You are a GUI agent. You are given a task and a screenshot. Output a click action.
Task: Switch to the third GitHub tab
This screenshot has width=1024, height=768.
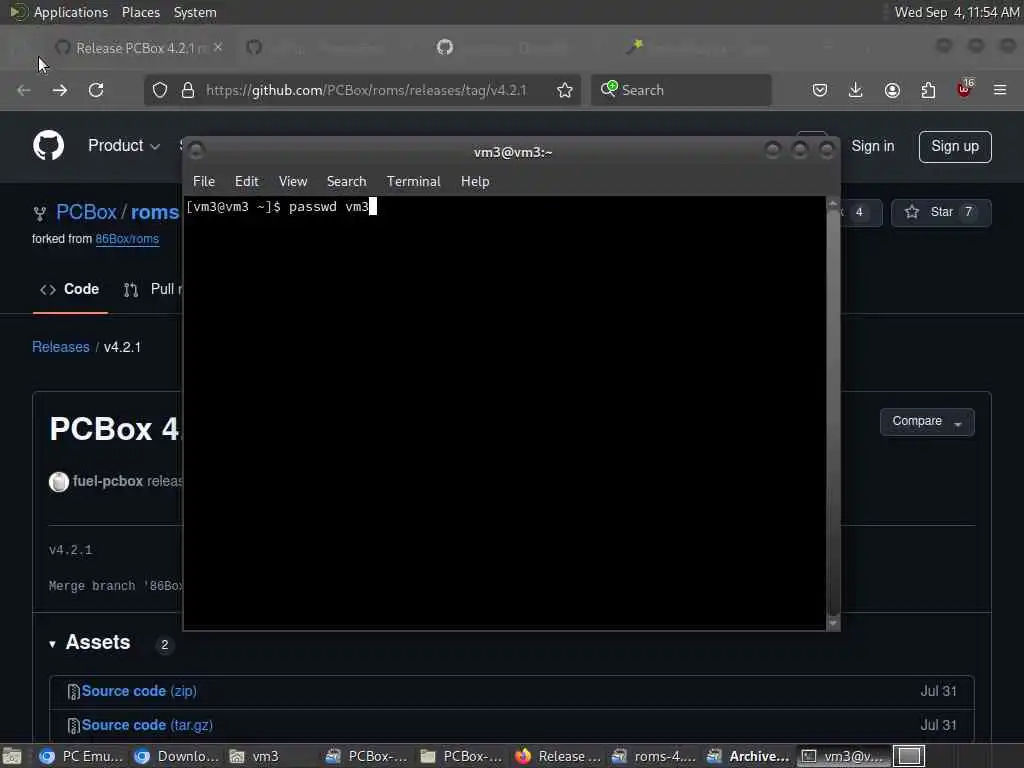516,48
